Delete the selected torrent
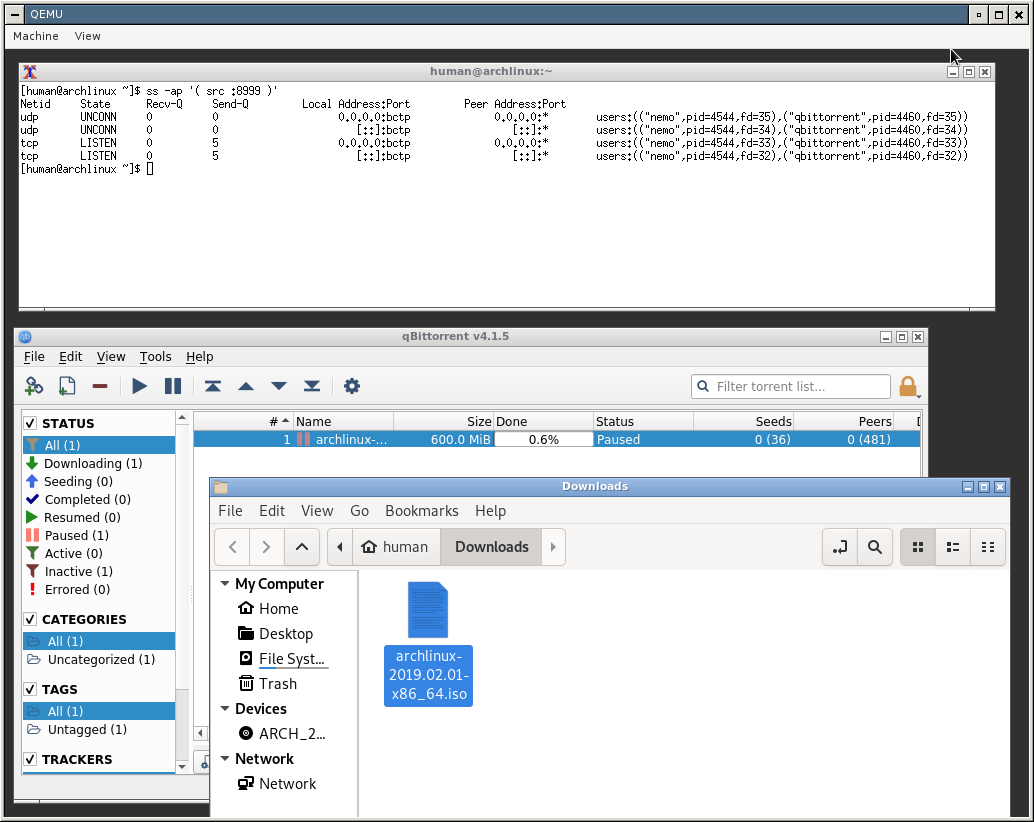The image size is (1034, 822). coord(100,385)
